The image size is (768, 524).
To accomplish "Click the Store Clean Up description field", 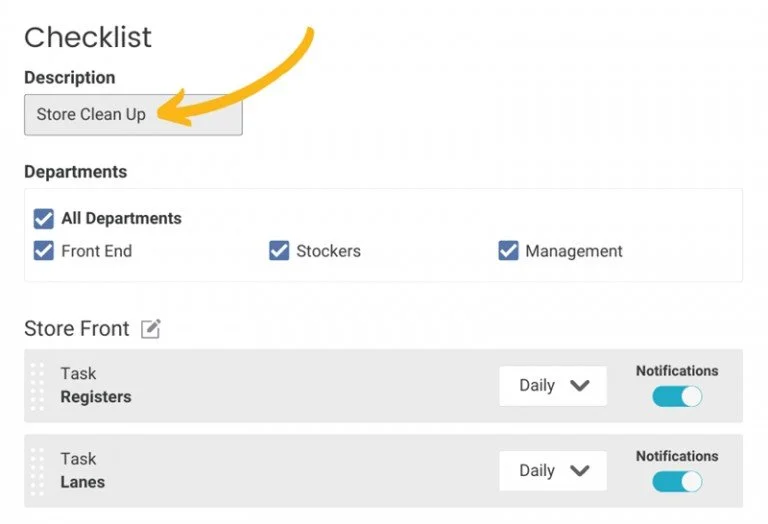I will pos(133,115).
